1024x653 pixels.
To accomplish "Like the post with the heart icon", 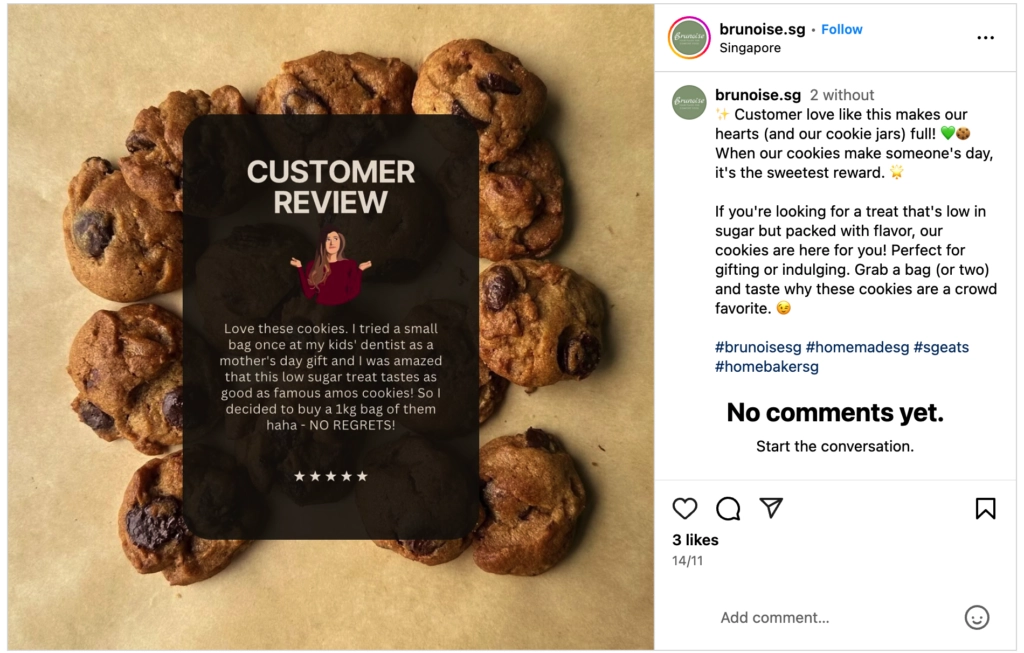I will coord(684,508).
